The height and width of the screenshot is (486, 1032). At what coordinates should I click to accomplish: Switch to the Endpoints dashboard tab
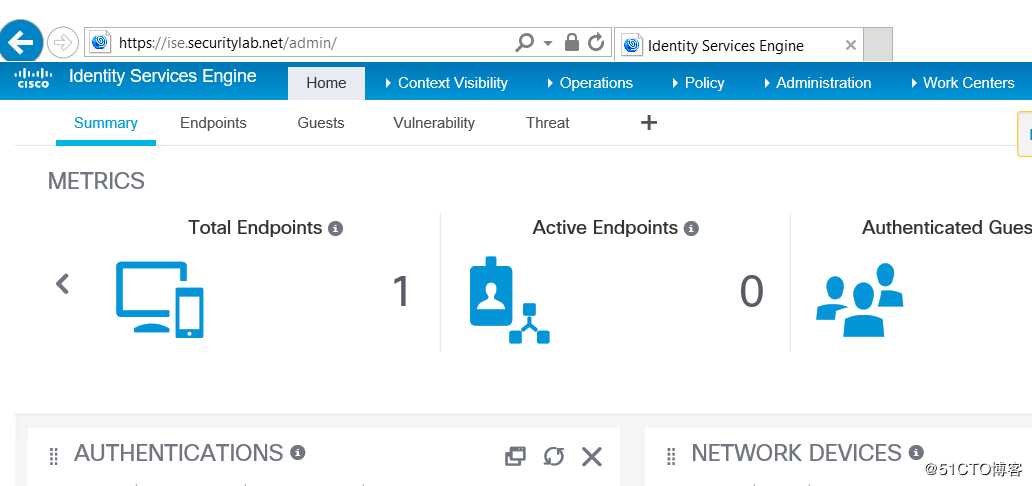pyautogui.click(x=213, y=123)
